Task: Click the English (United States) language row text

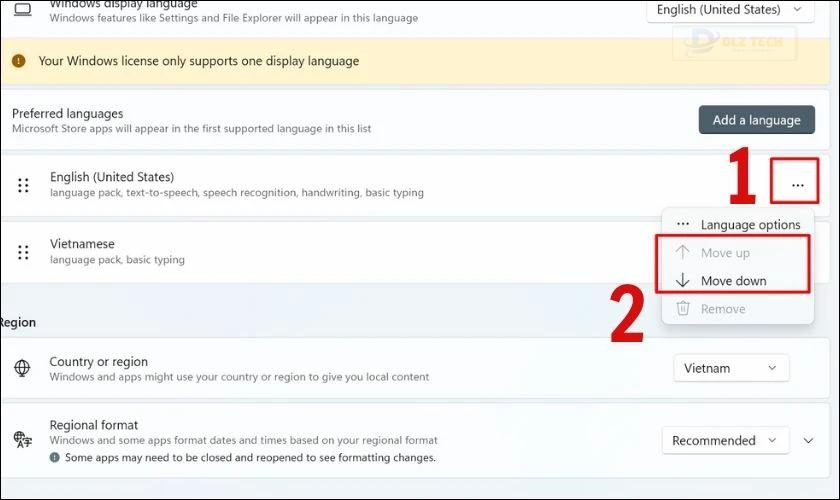Action: pyautogui.click(x=112, y=177)
